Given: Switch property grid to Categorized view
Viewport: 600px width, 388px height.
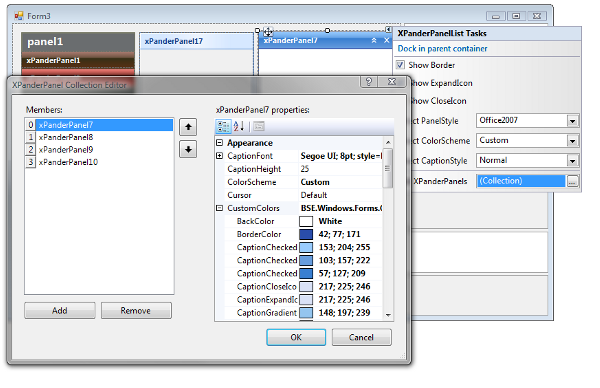Looking at the screenshot, I should tap(223, 126).
